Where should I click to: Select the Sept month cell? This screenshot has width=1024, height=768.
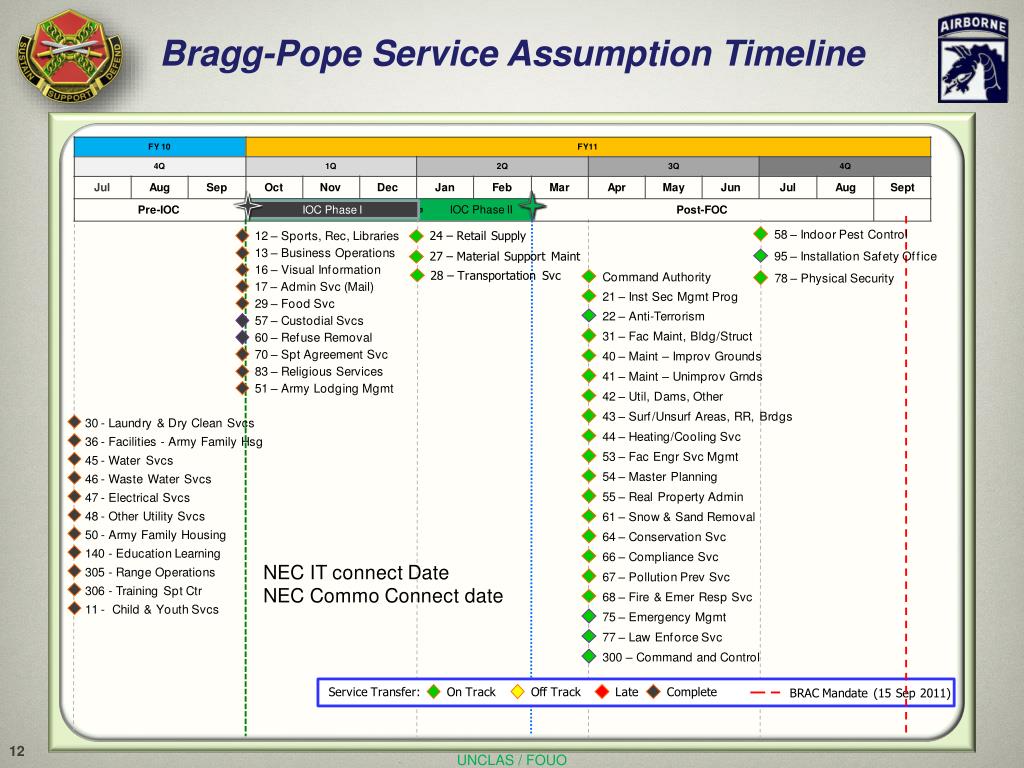click(x=903, y=187)
